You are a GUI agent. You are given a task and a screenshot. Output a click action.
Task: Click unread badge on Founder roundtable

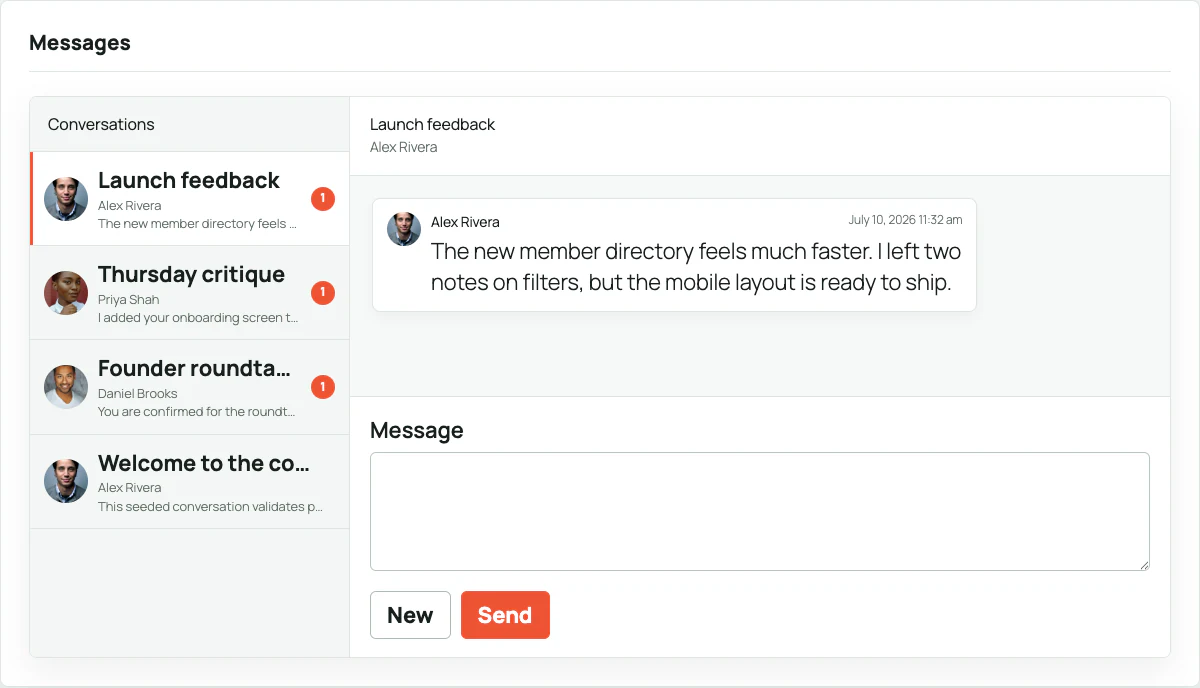coord(322,387)
